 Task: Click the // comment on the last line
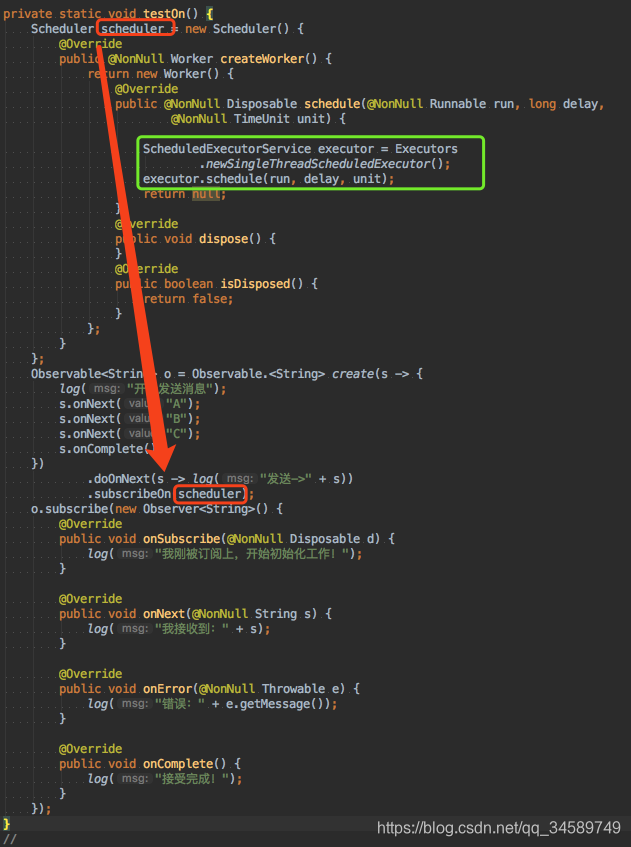pos(10,839)
